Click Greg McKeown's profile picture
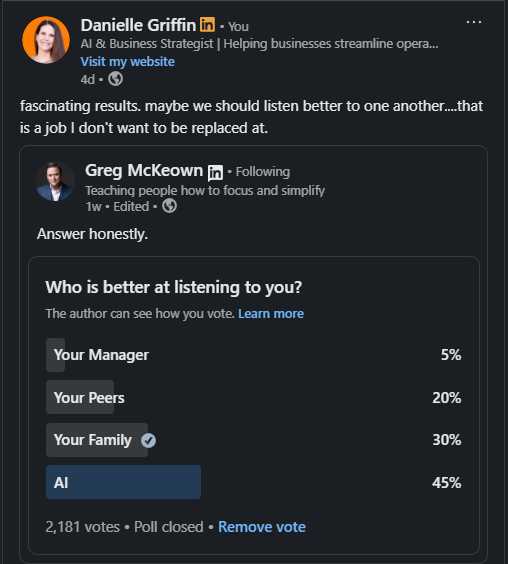This screenshot has height=564, width=508. tap(55, 181)
